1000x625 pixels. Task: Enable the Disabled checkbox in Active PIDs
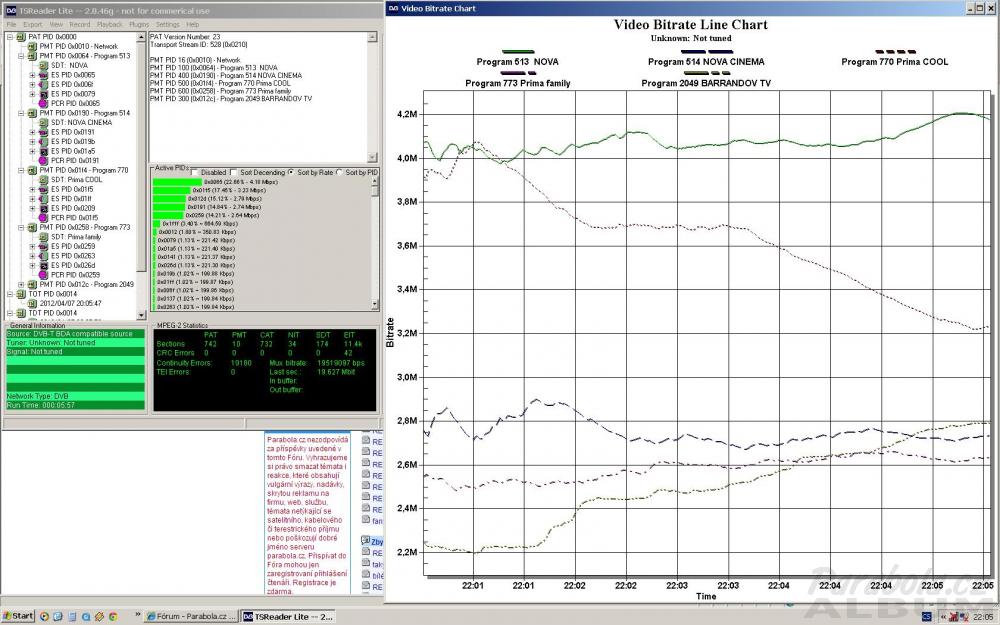194,172
